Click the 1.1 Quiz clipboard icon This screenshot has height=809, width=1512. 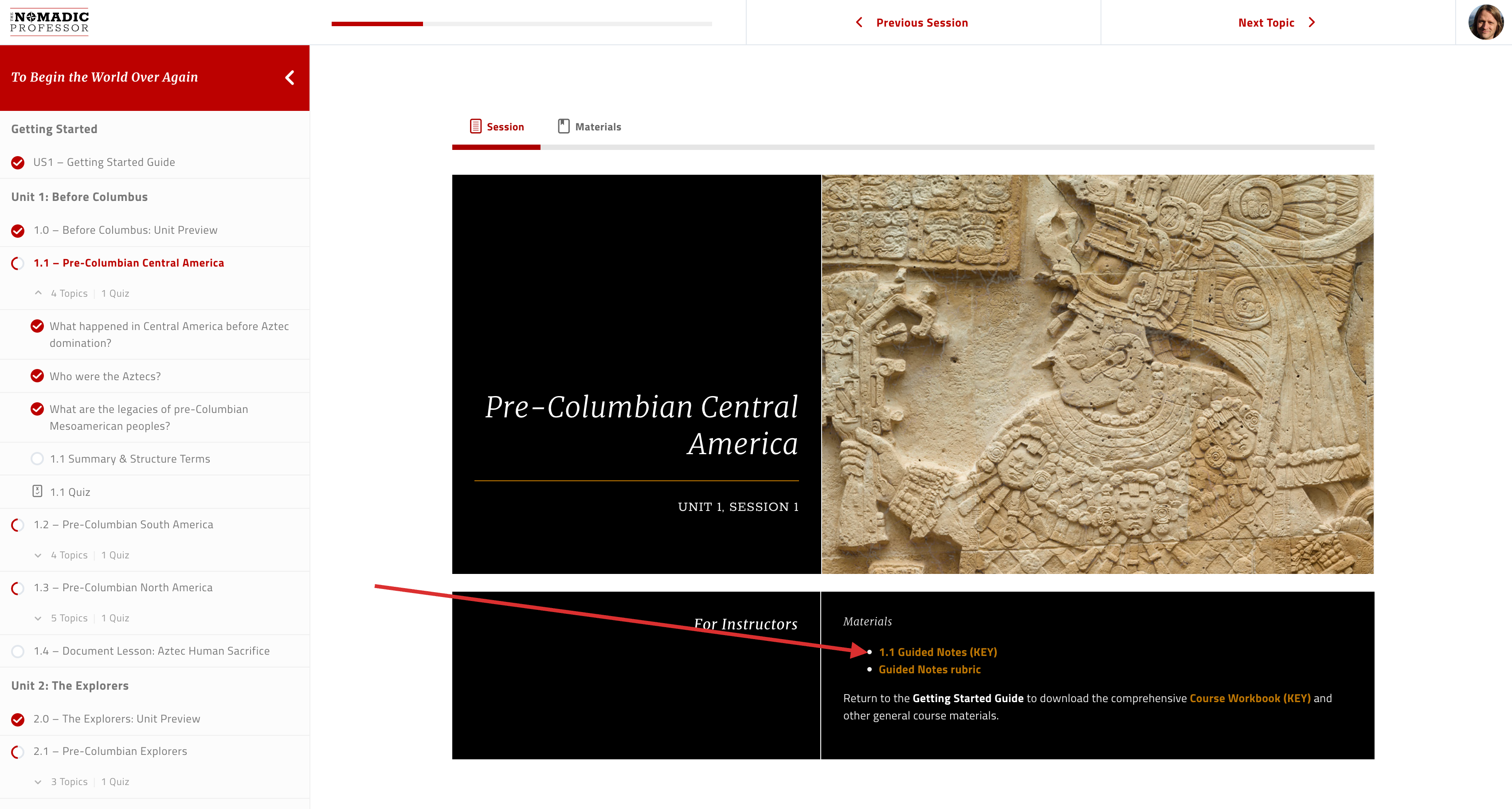[x=38, y=491]
